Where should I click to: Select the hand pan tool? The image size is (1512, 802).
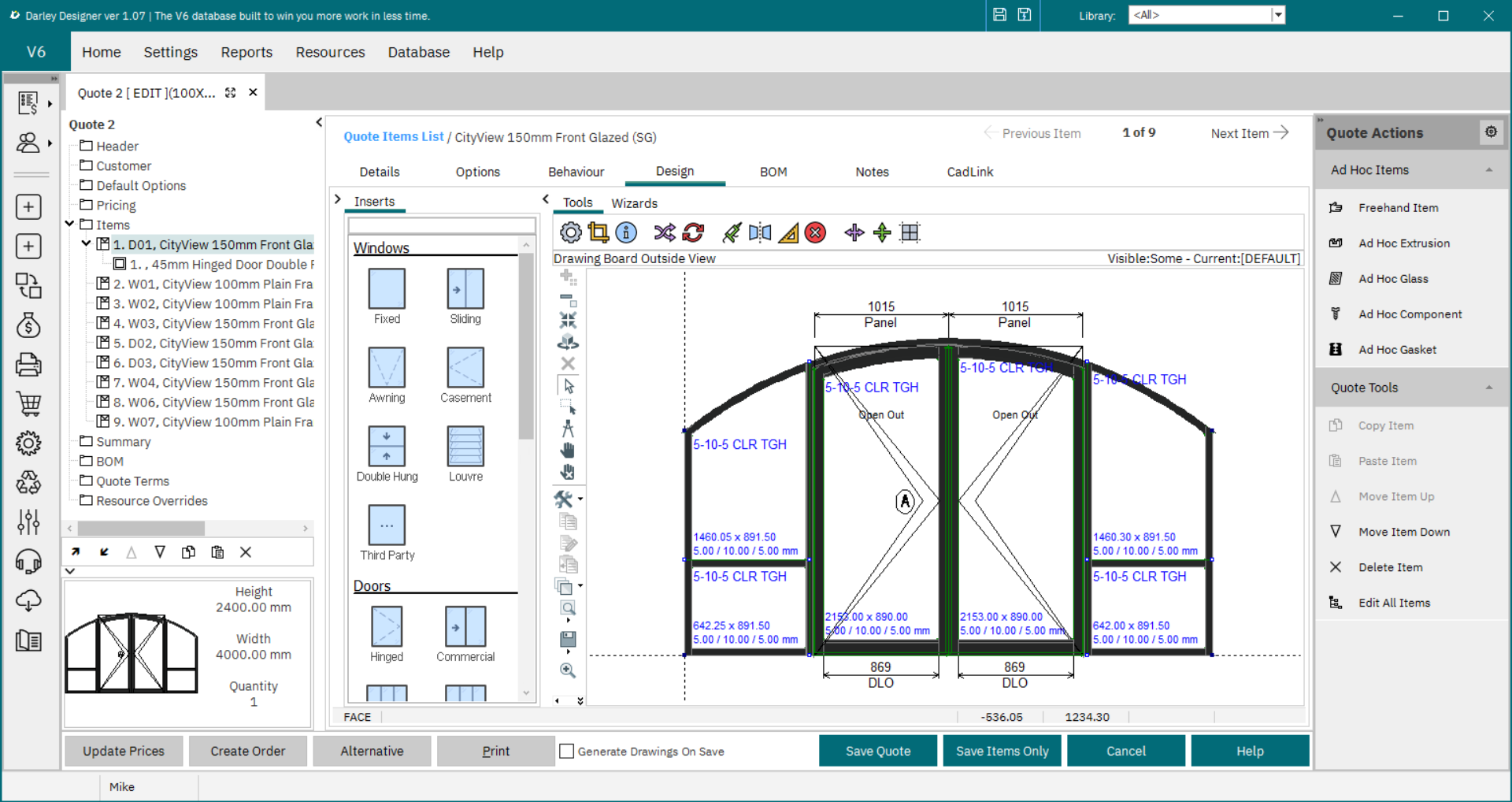(x=568, y=451)
